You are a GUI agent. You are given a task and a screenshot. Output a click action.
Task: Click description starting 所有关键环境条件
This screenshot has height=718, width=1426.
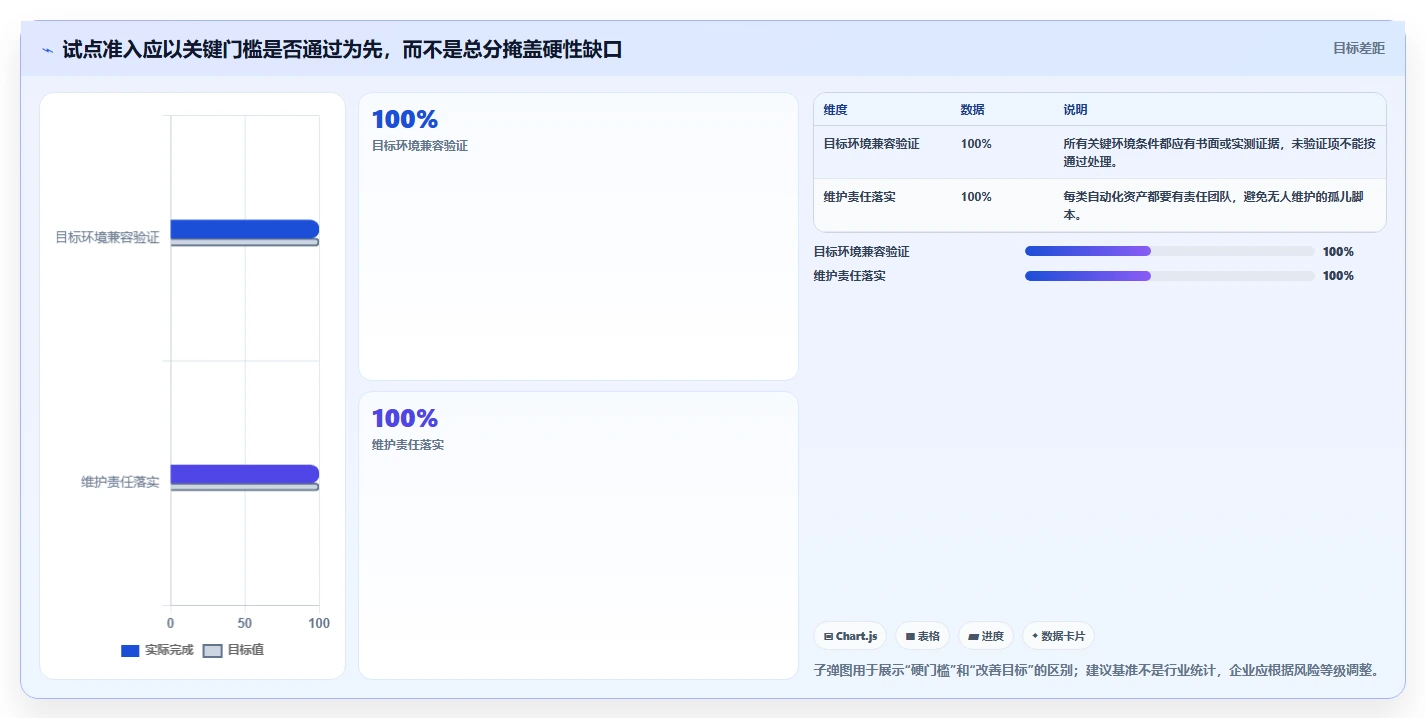pyautogui.click(x=1219, y=153)
